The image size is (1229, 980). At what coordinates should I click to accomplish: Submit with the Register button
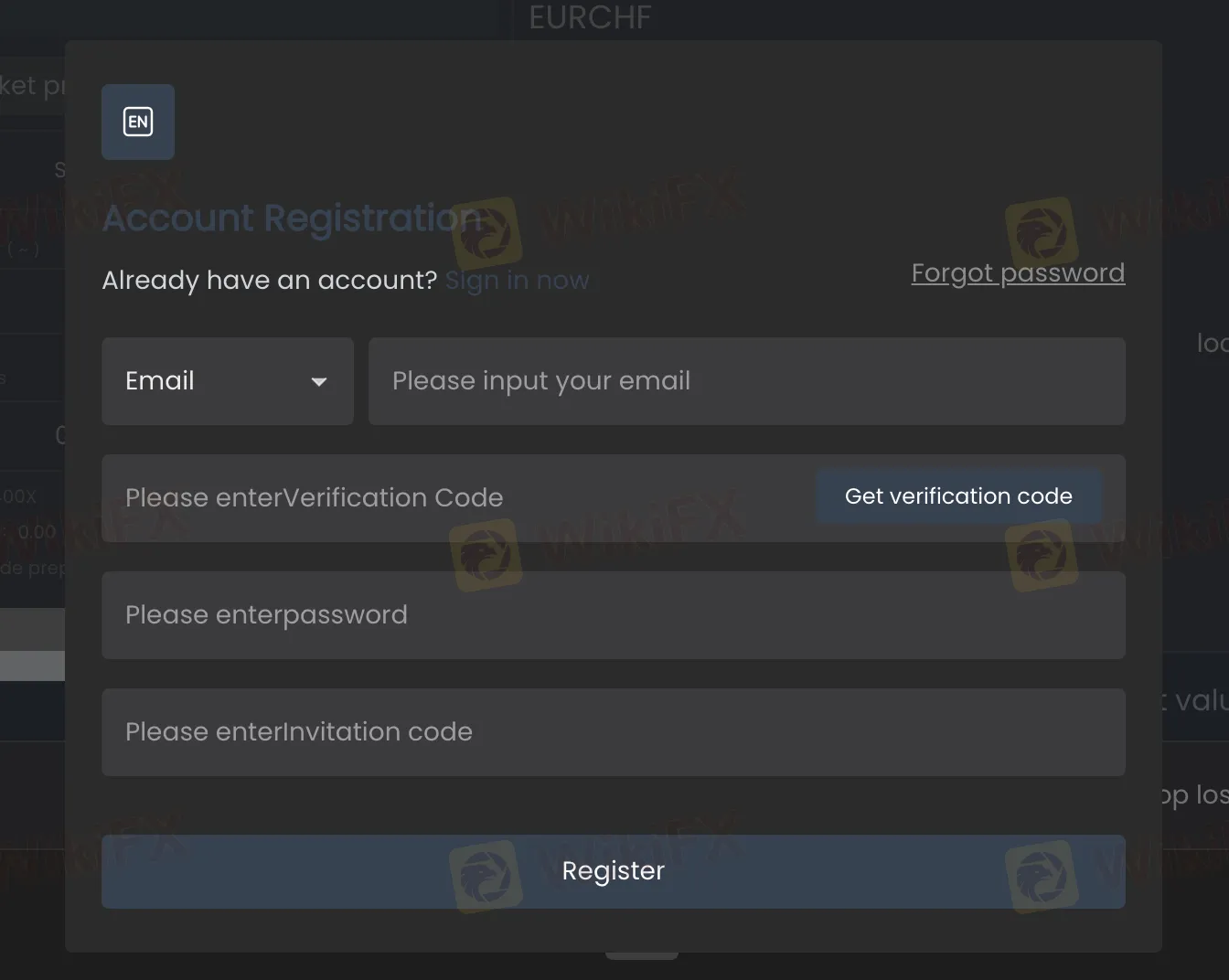pyautogui.click(x=613, y=871)
